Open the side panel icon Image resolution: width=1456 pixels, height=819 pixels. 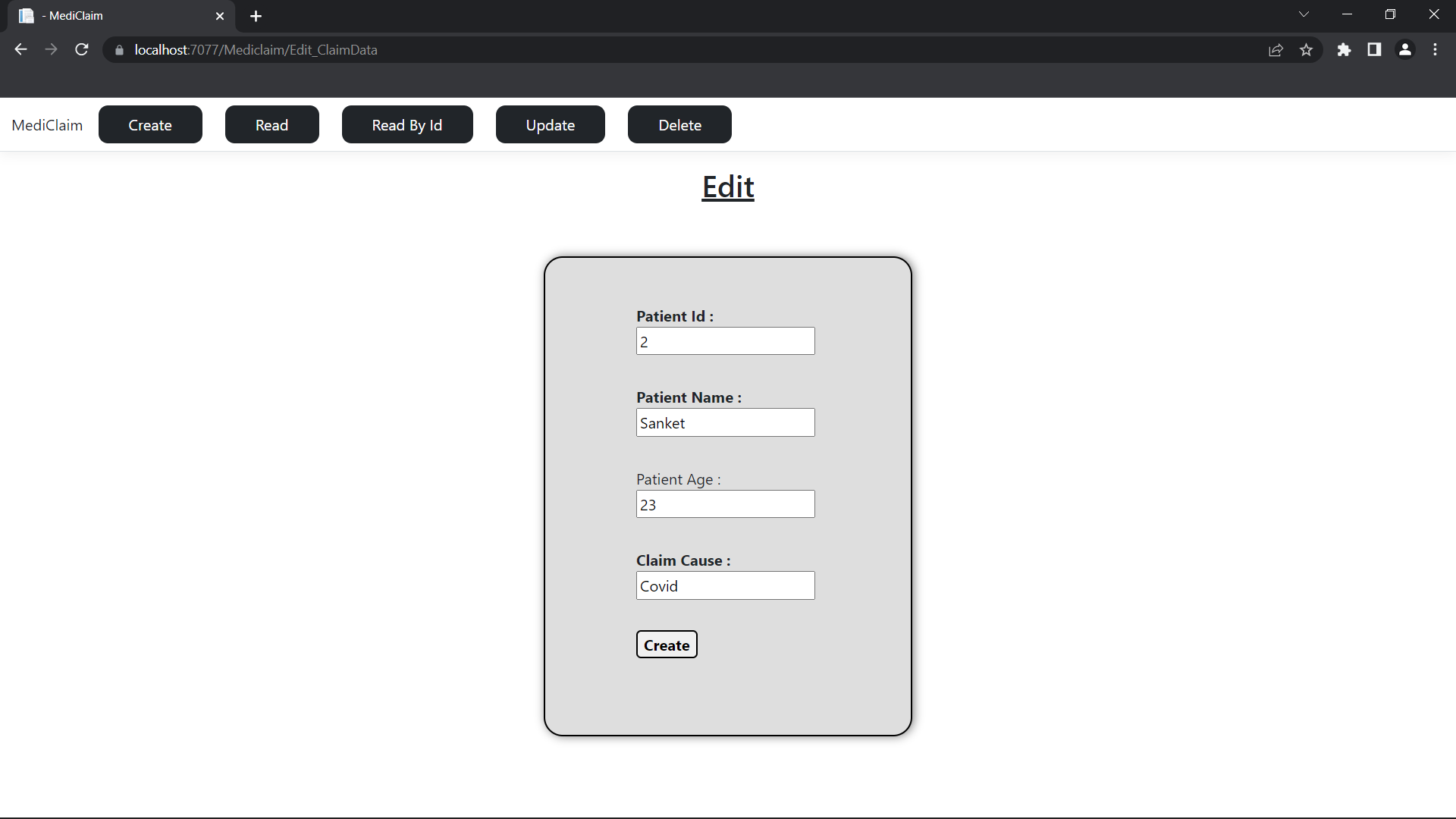pos(1374,49)
